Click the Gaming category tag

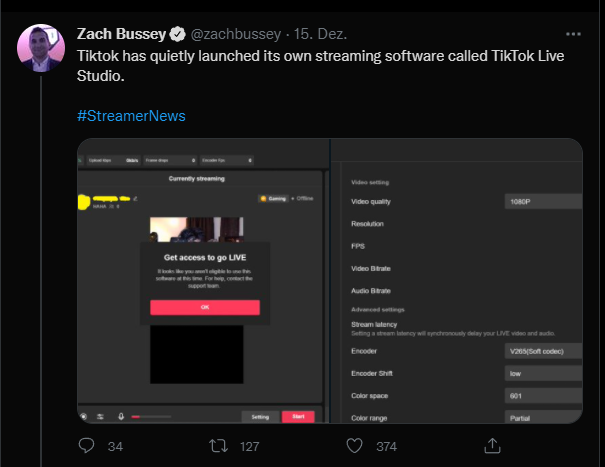pyautogui.click(x=272, y=198)
